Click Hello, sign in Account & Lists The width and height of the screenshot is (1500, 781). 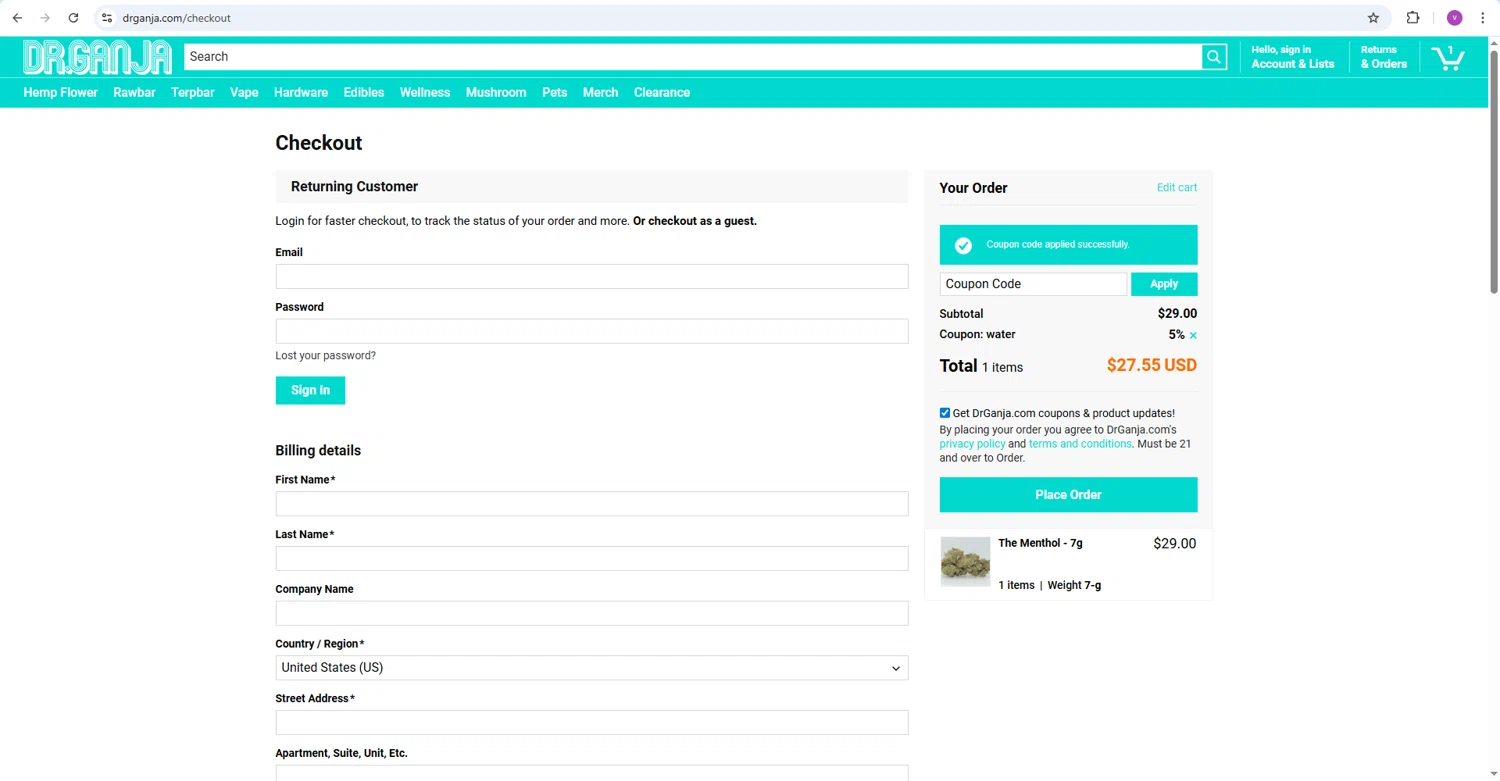coord(1293,57)
